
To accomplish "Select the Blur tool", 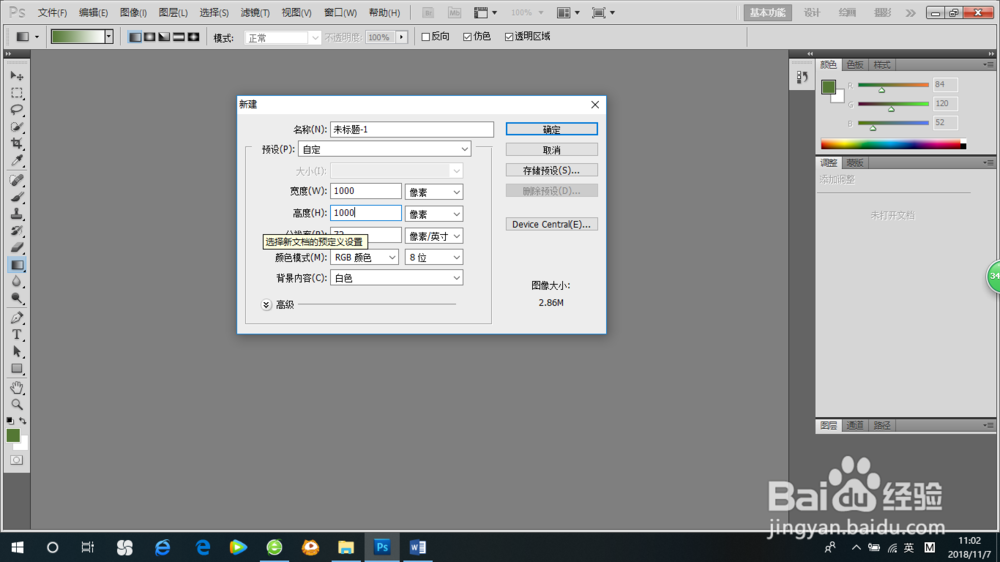I will tap(17, 282).
